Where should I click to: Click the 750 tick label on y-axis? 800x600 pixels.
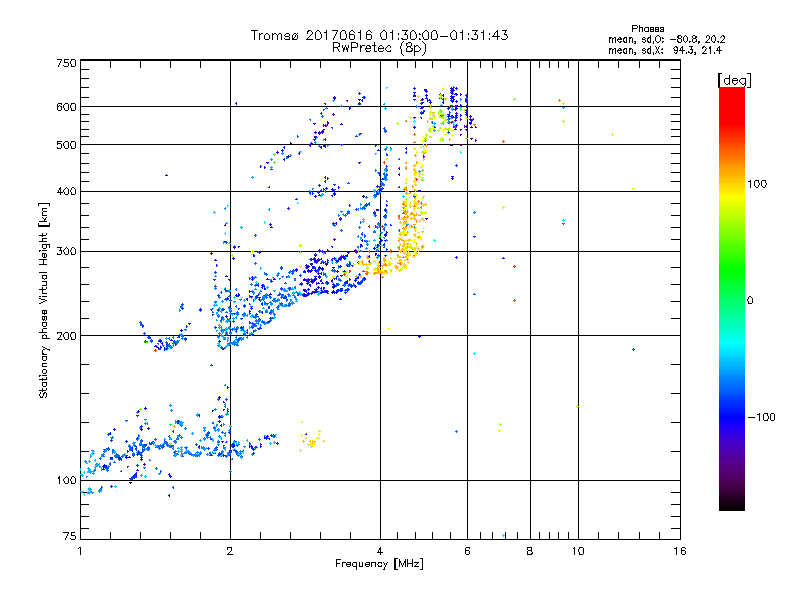(x=66, y=63)
